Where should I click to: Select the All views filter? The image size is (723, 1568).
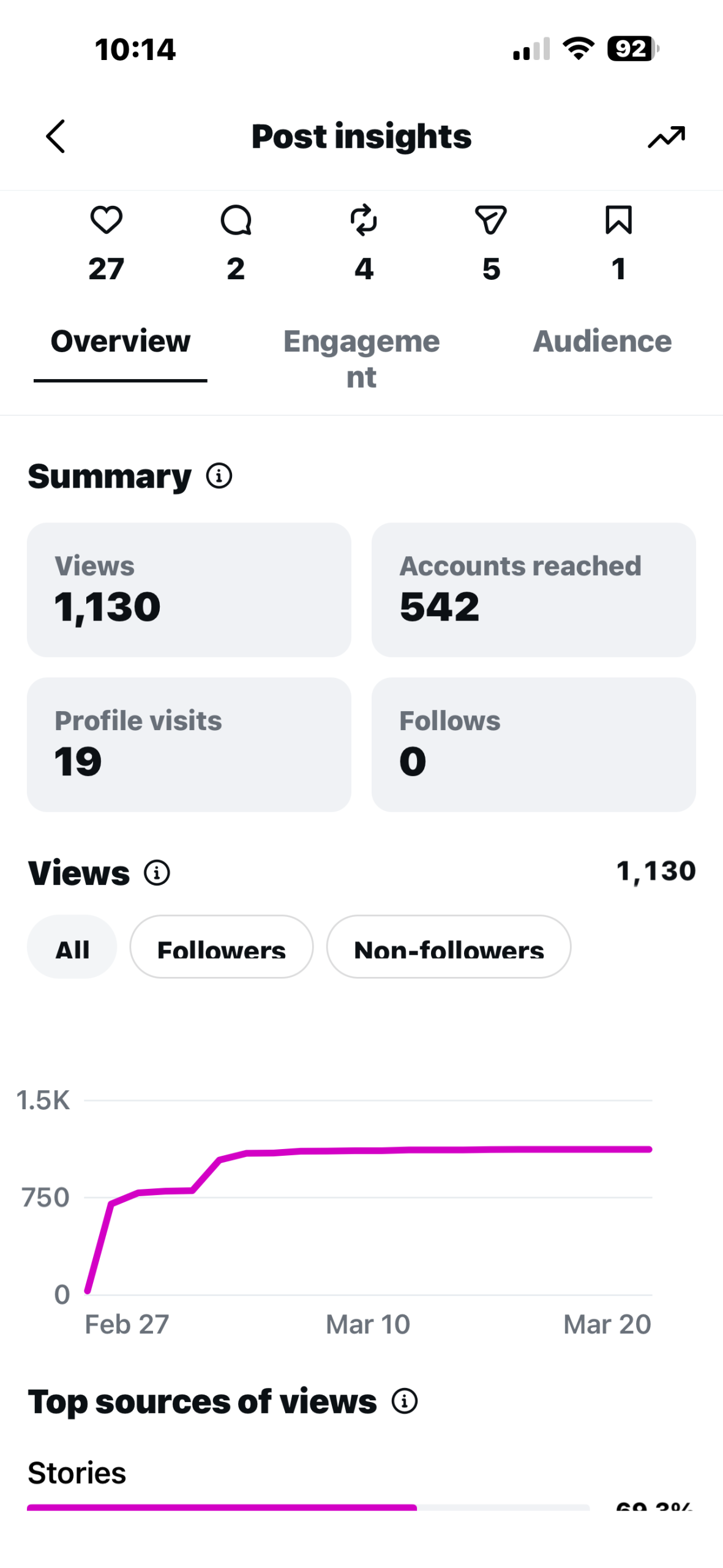coord(72,946)
